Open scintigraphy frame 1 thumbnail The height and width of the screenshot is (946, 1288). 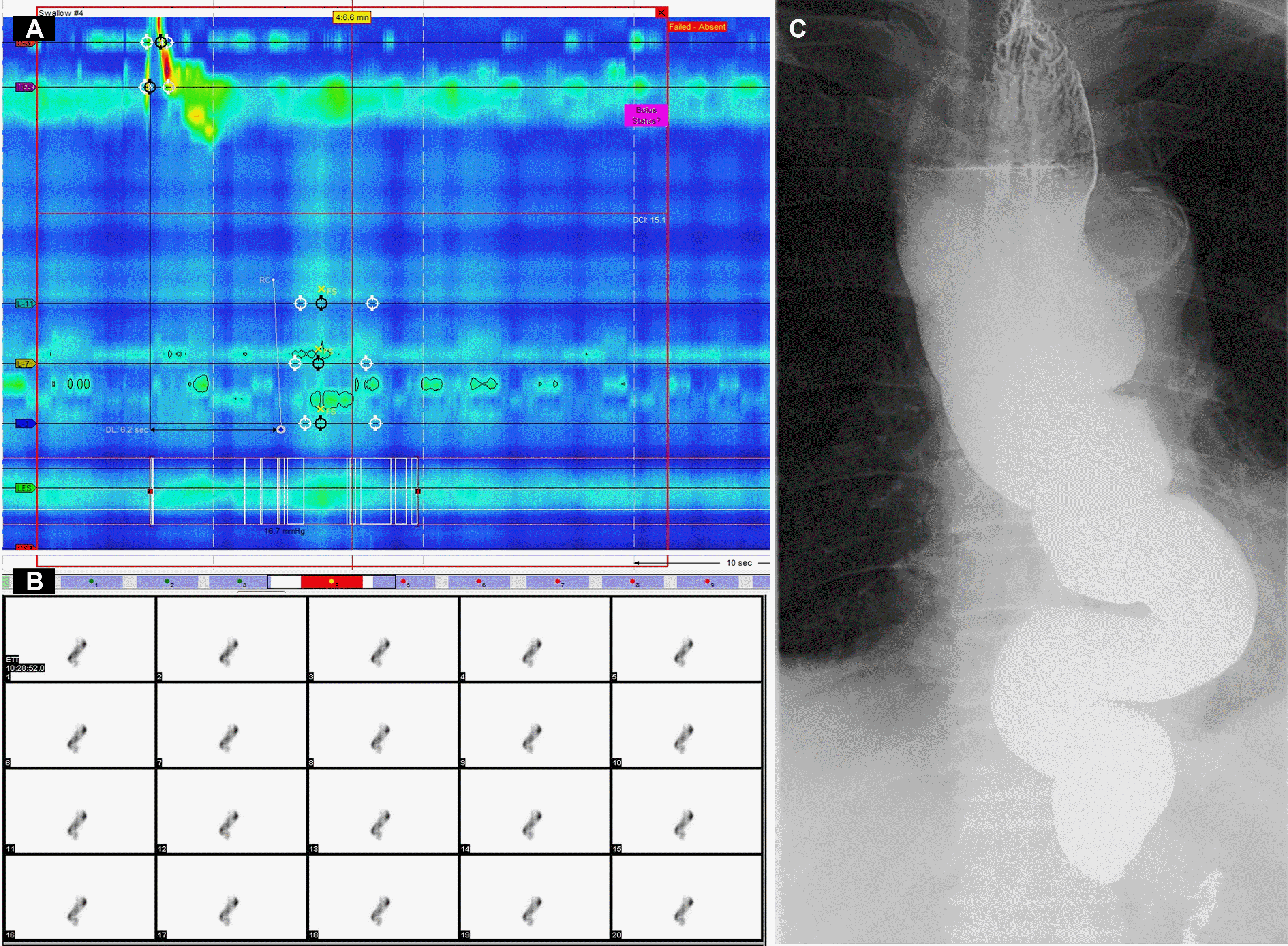pos(79,639)
